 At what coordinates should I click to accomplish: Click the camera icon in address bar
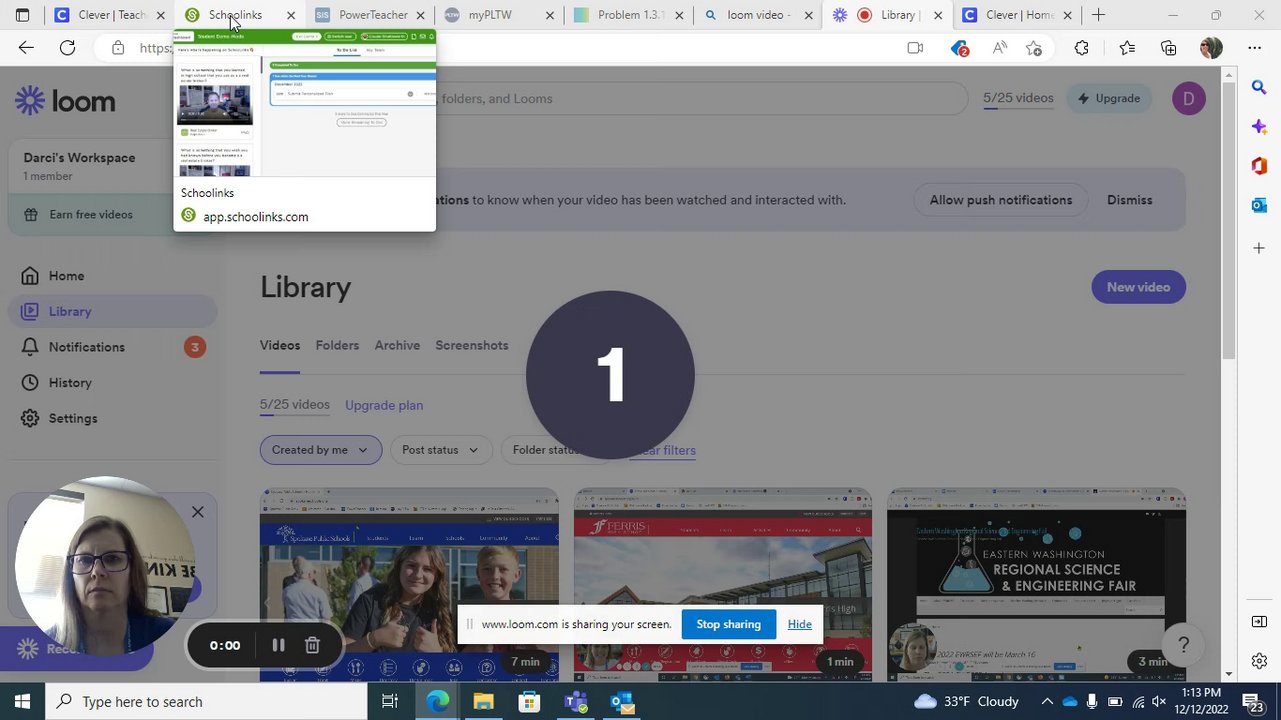pyautogui.click(x=915, y=48)
